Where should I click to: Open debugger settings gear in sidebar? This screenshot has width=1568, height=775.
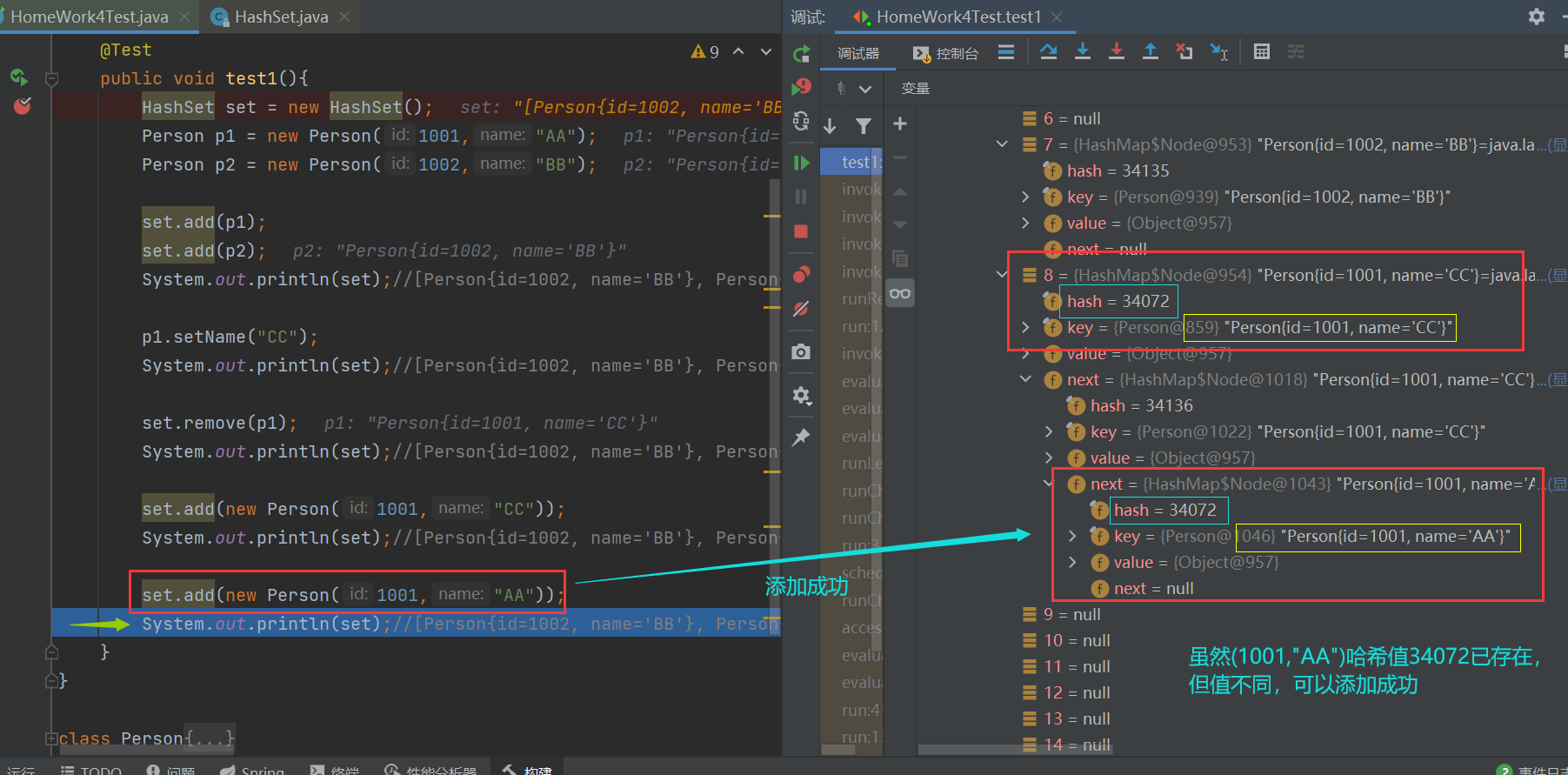801,396
